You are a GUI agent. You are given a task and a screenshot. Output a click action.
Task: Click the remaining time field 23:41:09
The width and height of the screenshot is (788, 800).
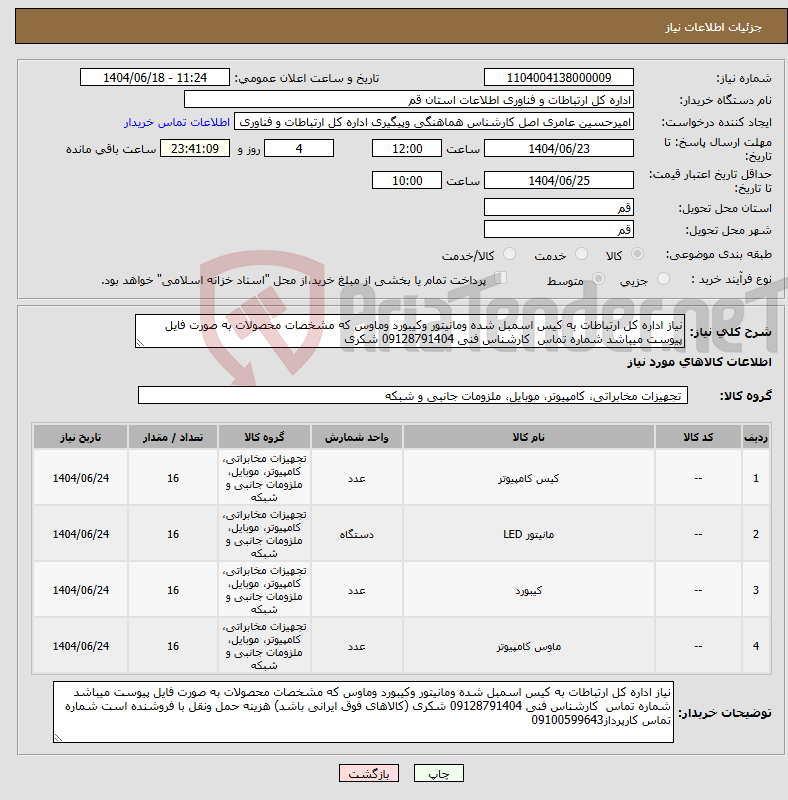(x=195, y=148)
